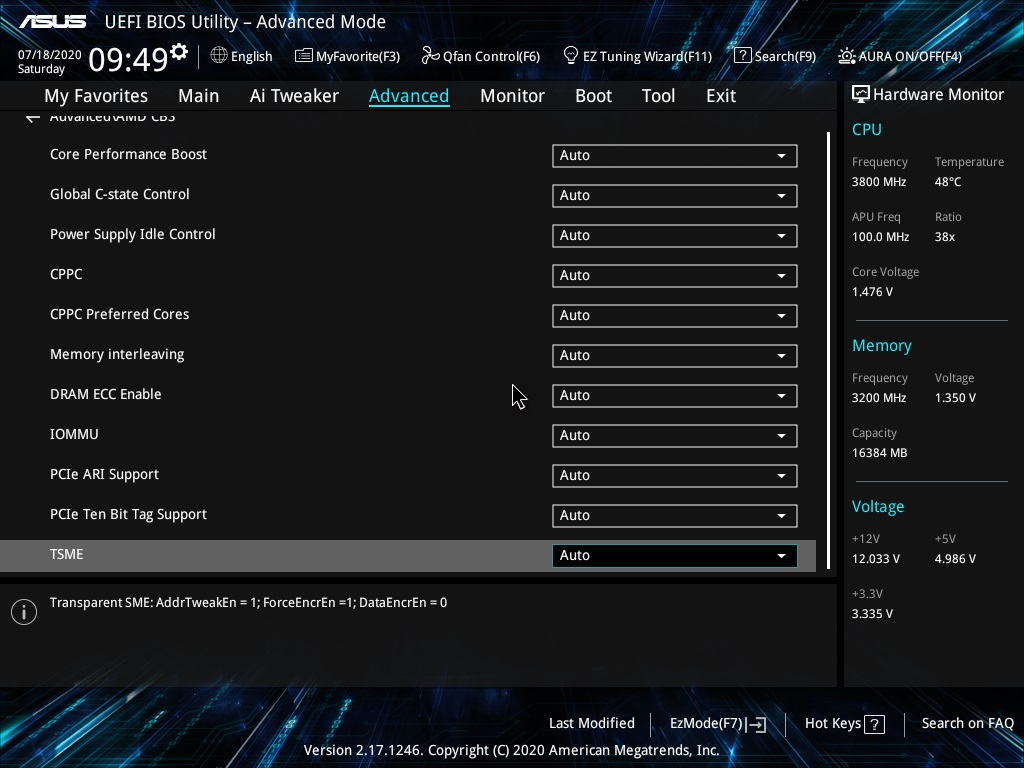This screenshot has width=1024, height=768.
Task: Select Global C-state Control label
Action: (x=120, y=194)
